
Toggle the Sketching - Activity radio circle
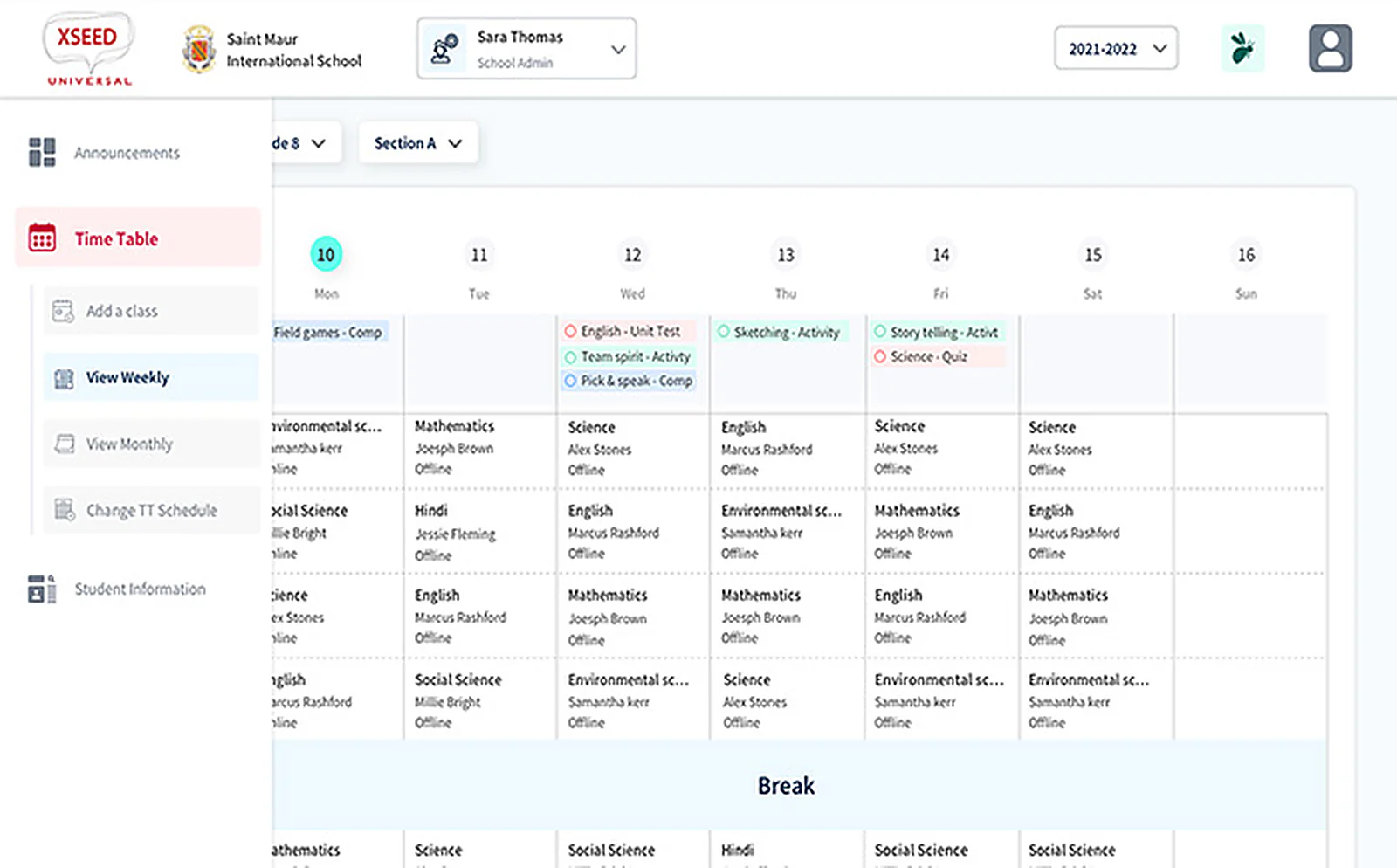click(x=723, y=332)
